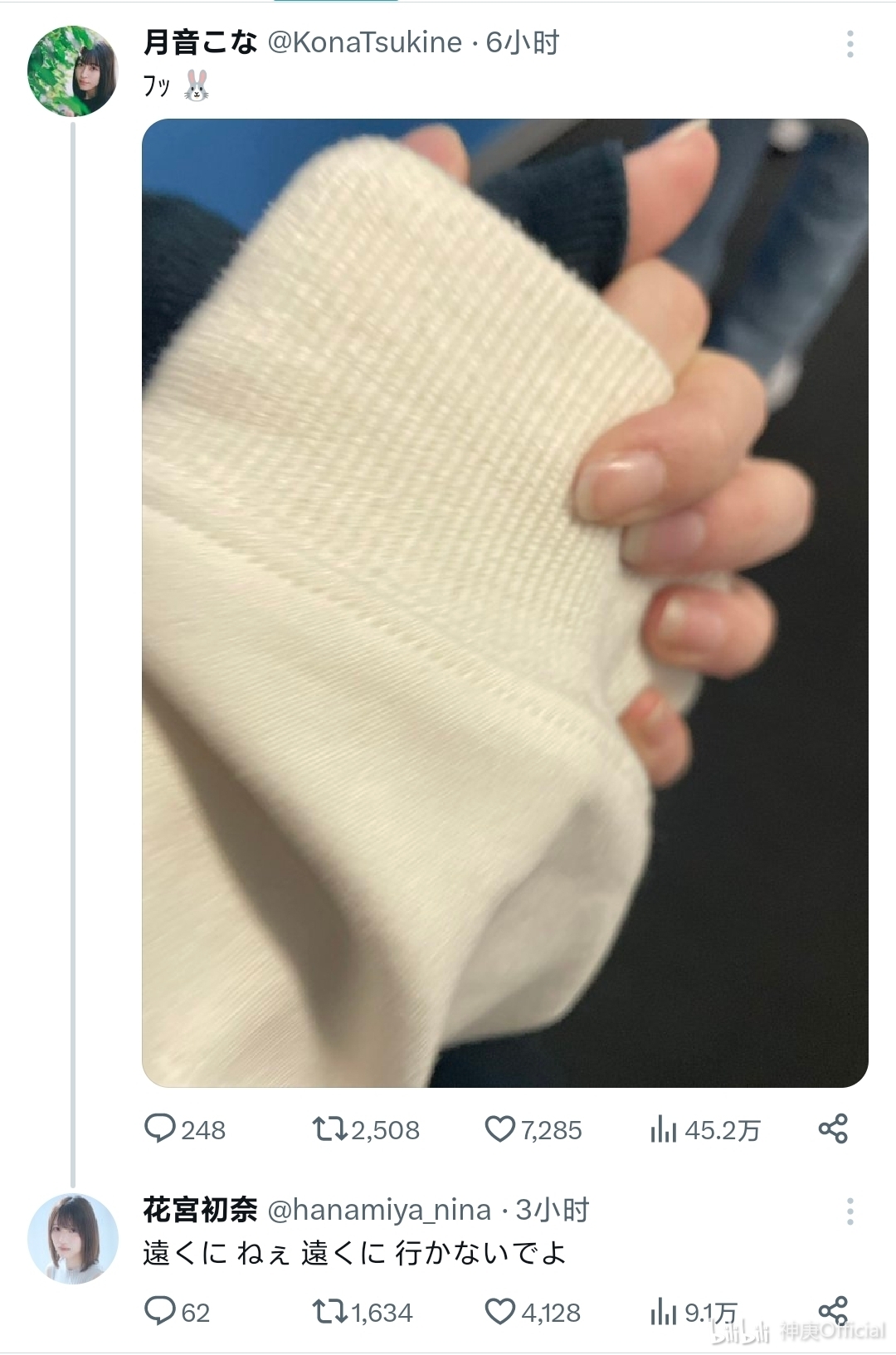Reply to 花宮初奈's comment with 62 replies
Screen dimensions: 896x1355
tap(177, 1312)
